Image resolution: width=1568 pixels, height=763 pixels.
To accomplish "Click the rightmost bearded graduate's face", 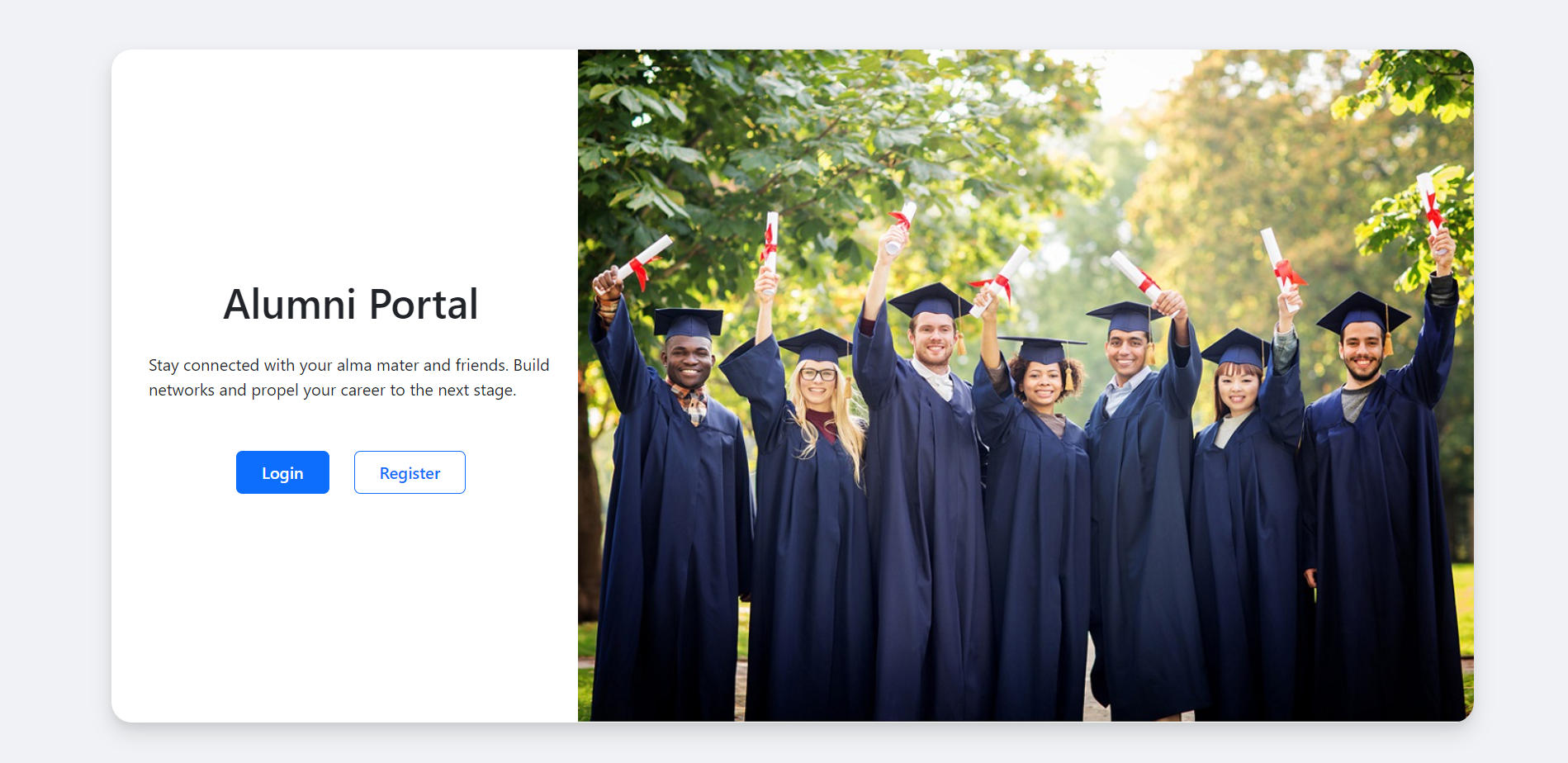I will (x=1362, y=348).
